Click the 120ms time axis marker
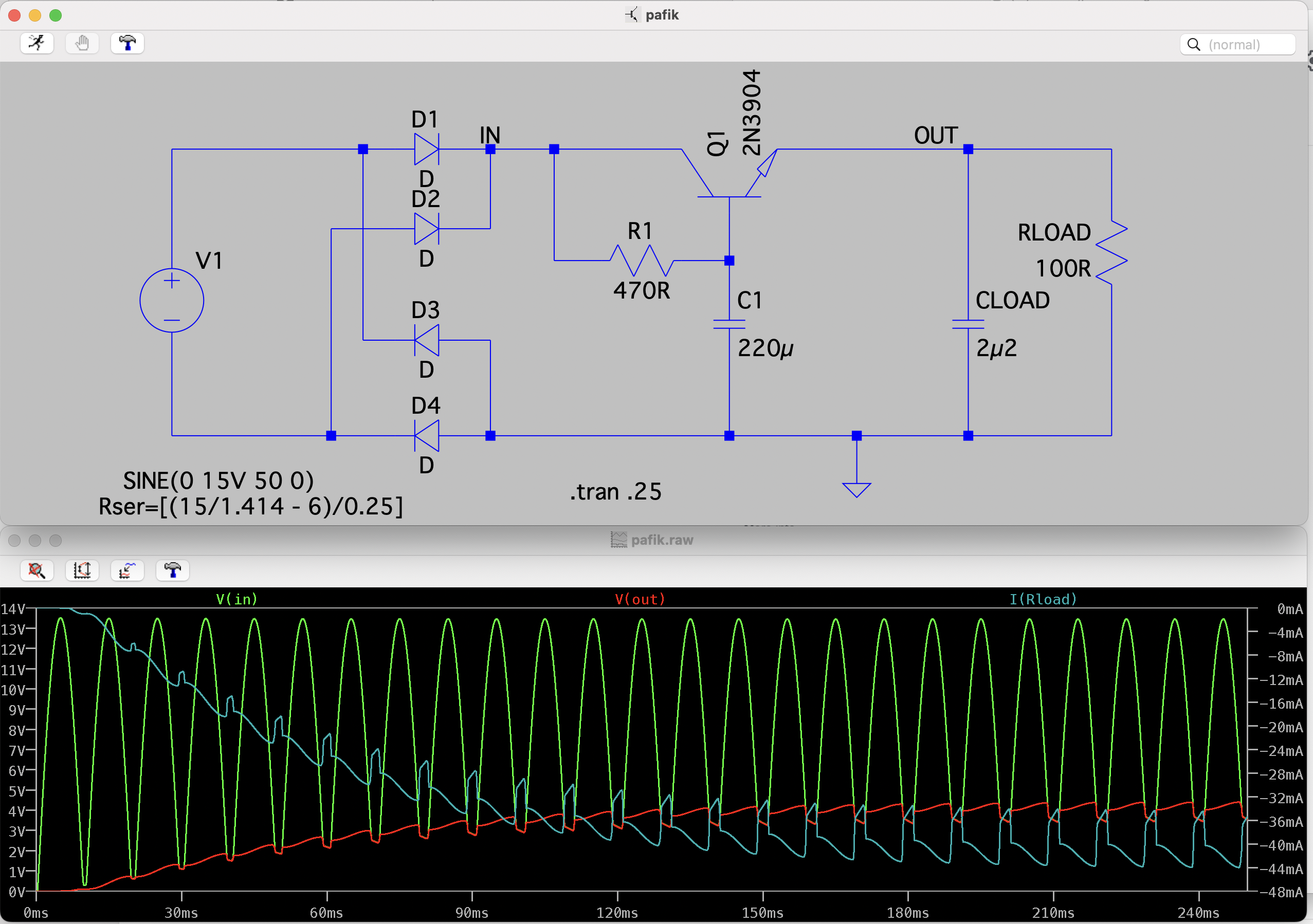The image size is (1313, 924). coord(617,913)
